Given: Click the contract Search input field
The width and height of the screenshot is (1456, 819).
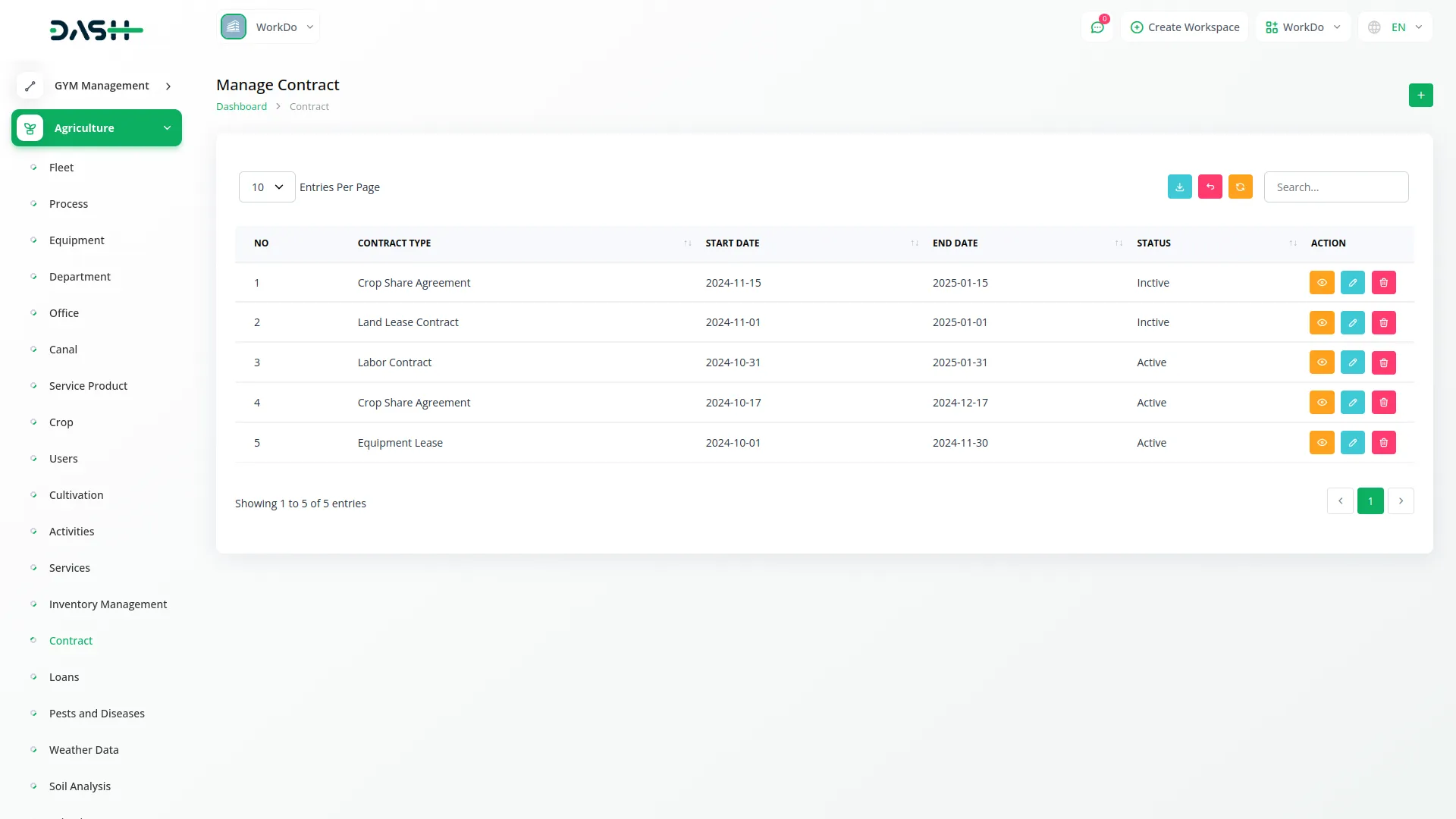Looking at the screenshot, I should pos(1335,187).
